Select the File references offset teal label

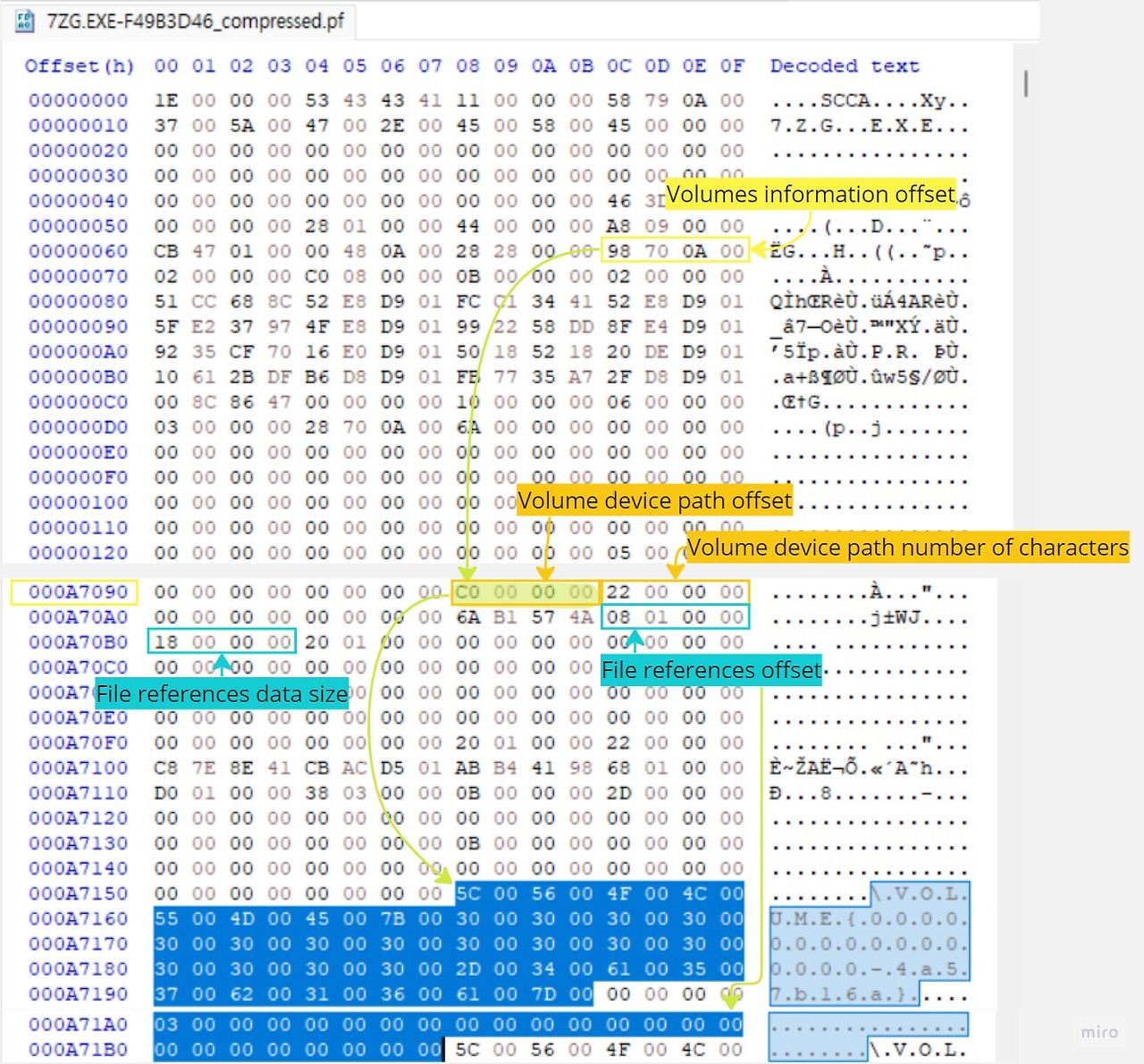click(x=711, y=670)
